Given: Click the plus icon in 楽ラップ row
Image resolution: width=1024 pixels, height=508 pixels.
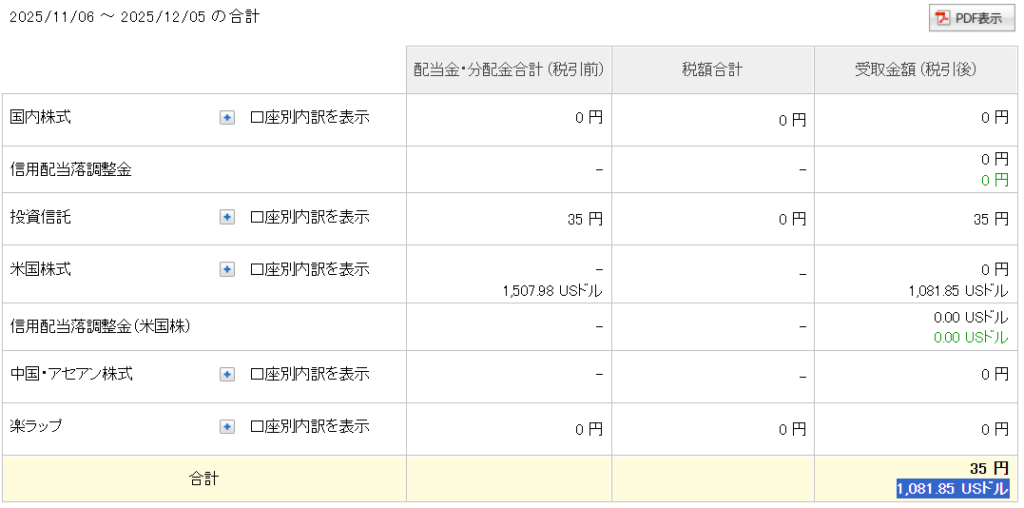Looking at the screenshot, I should point(227,427).
